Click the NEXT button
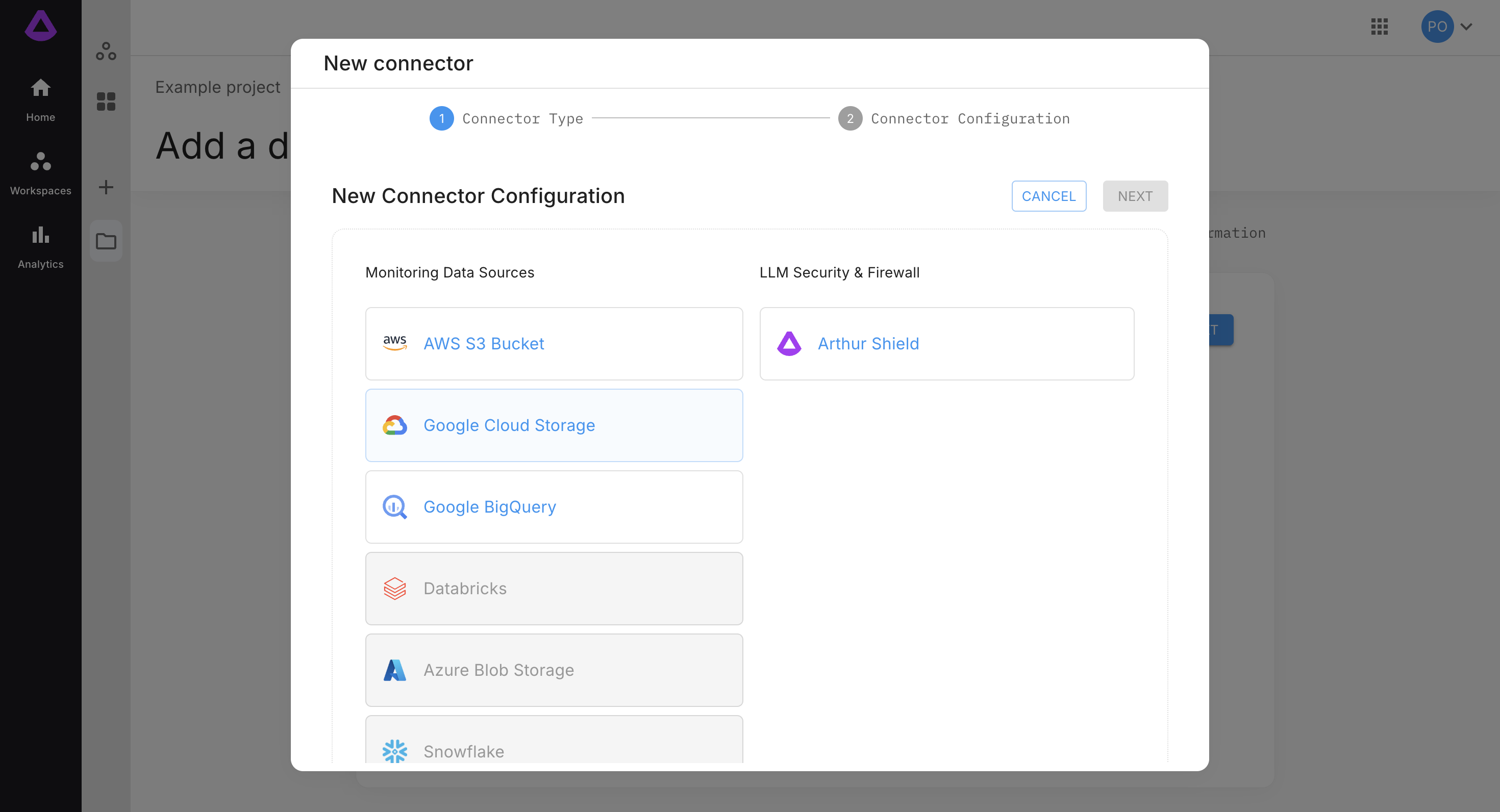 [x=1135, y=196]
